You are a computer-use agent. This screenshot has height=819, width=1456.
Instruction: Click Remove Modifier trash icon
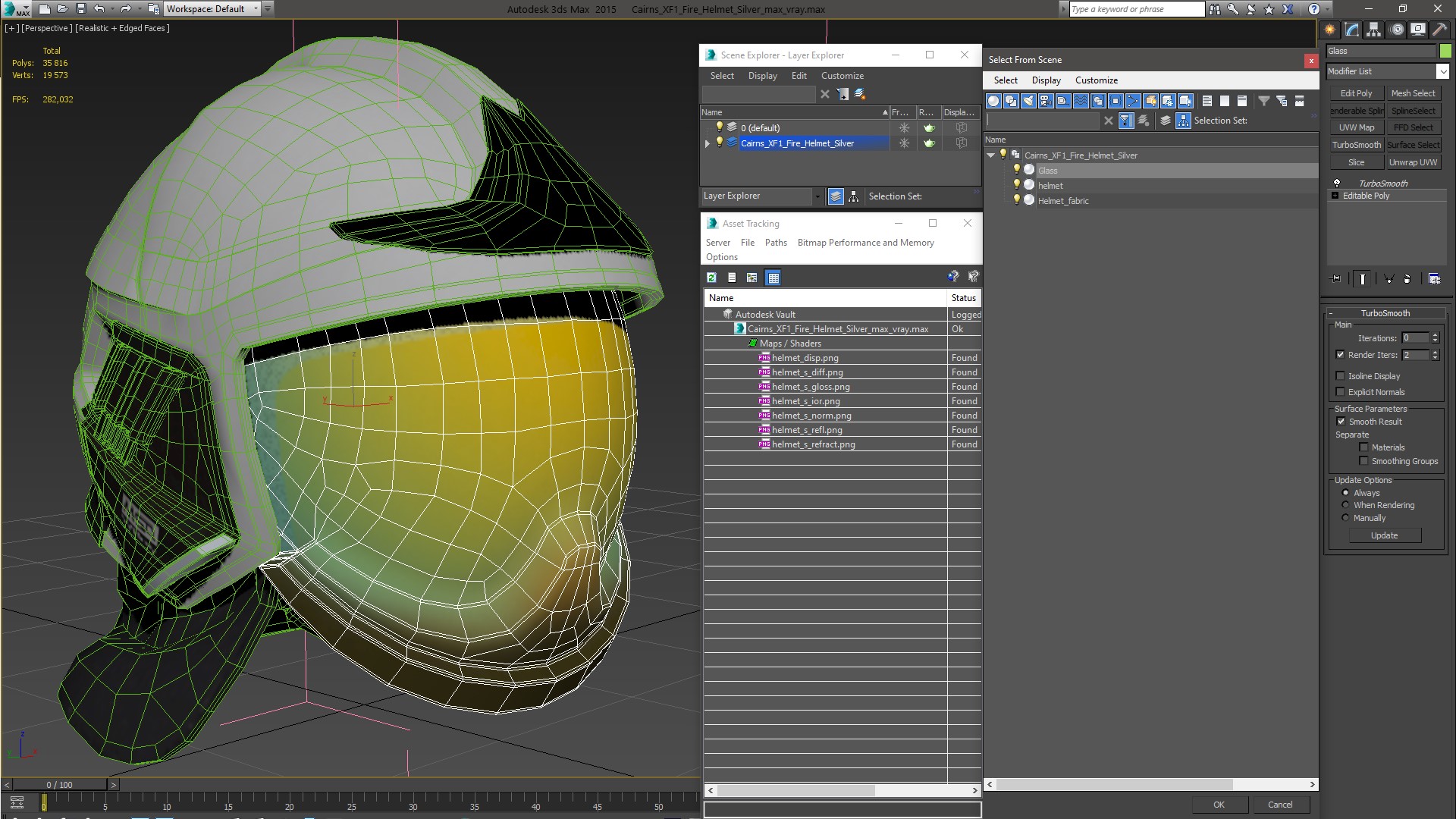[x=1407, y=279]
